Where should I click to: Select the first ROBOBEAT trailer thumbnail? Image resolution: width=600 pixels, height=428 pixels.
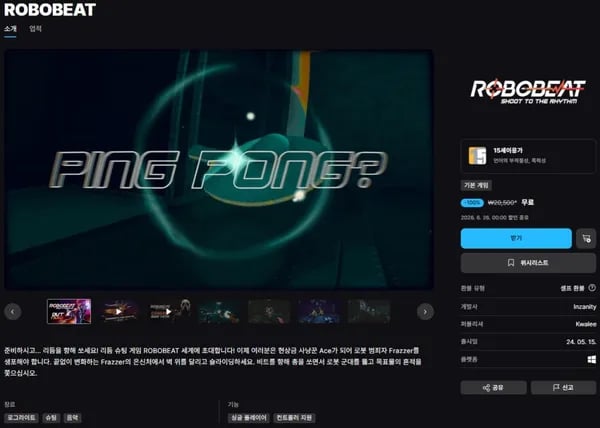click(69, 311)
